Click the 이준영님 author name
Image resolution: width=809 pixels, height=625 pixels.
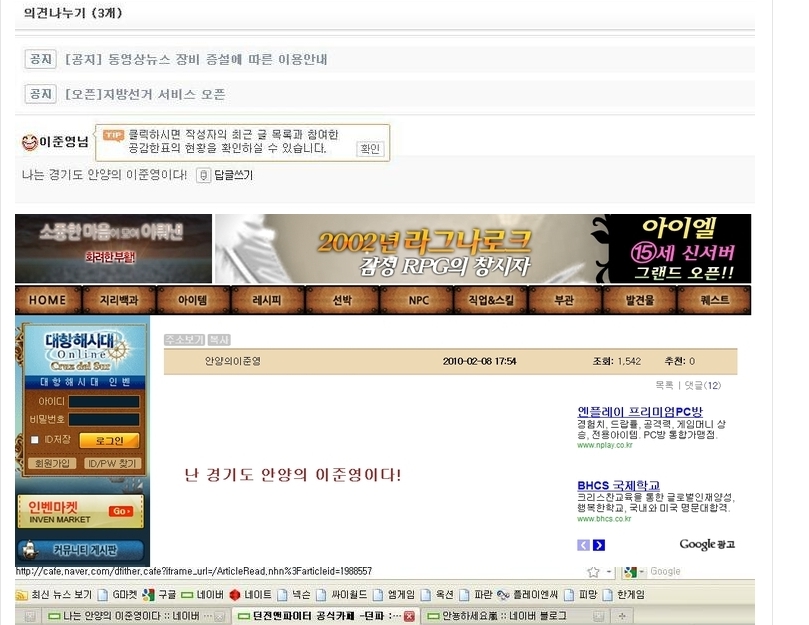pyautogui.click(x=64, y=141)
